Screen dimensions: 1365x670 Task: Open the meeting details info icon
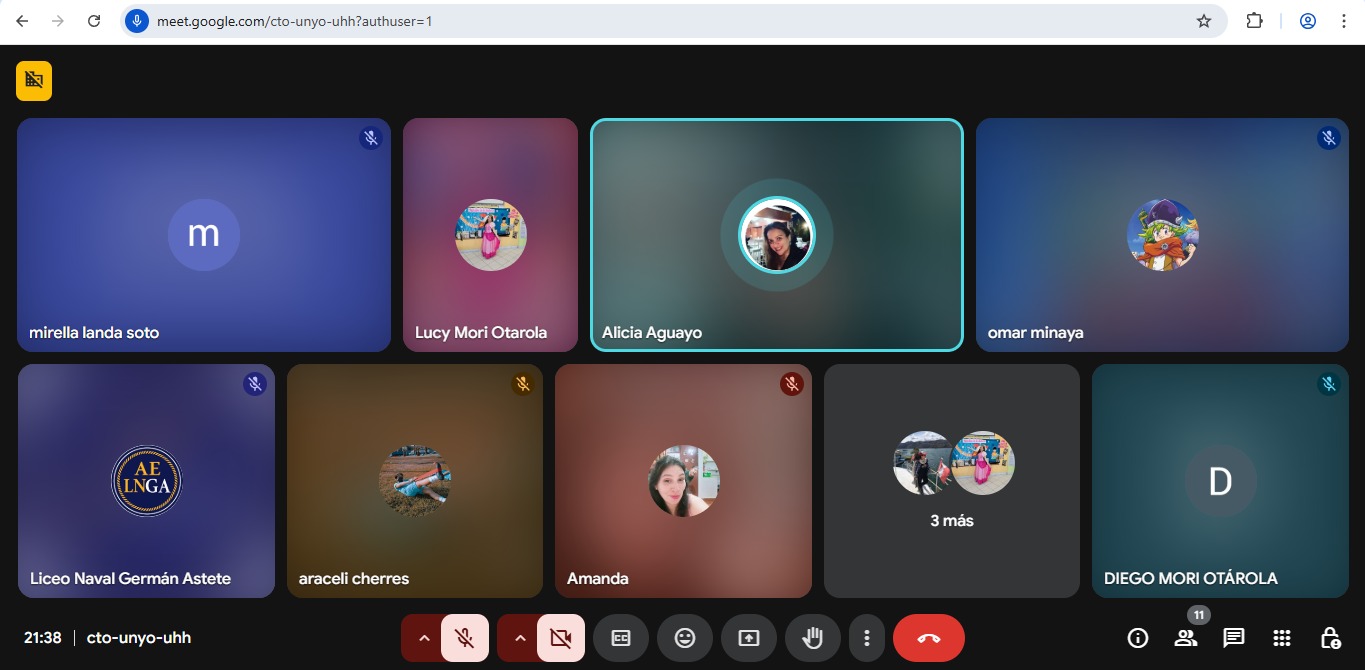tap(1137, 638)
